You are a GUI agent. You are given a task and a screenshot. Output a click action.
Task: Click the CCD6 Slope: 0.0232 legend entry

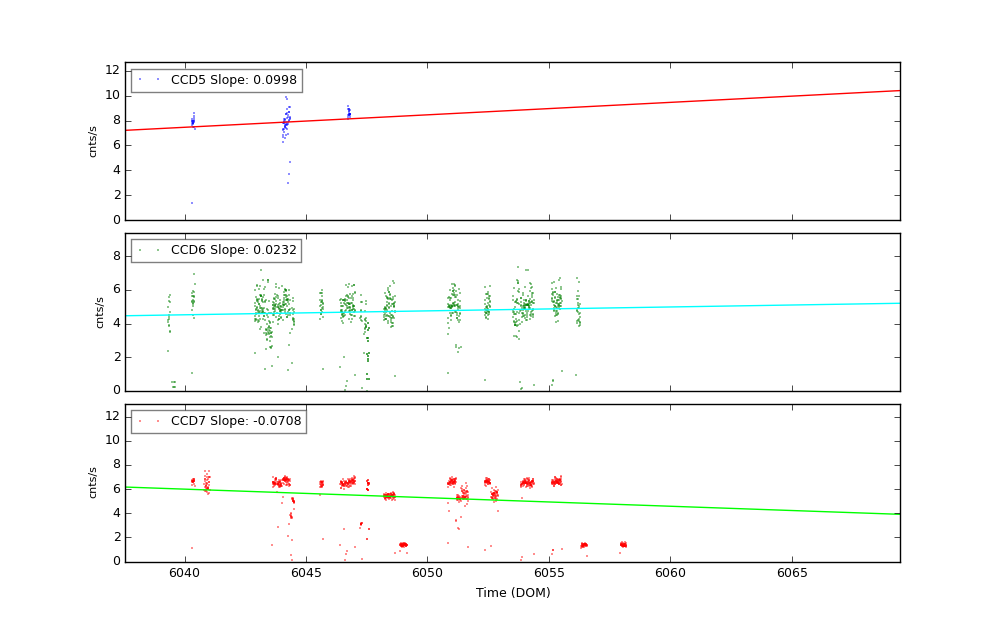[x=234, y=251]
